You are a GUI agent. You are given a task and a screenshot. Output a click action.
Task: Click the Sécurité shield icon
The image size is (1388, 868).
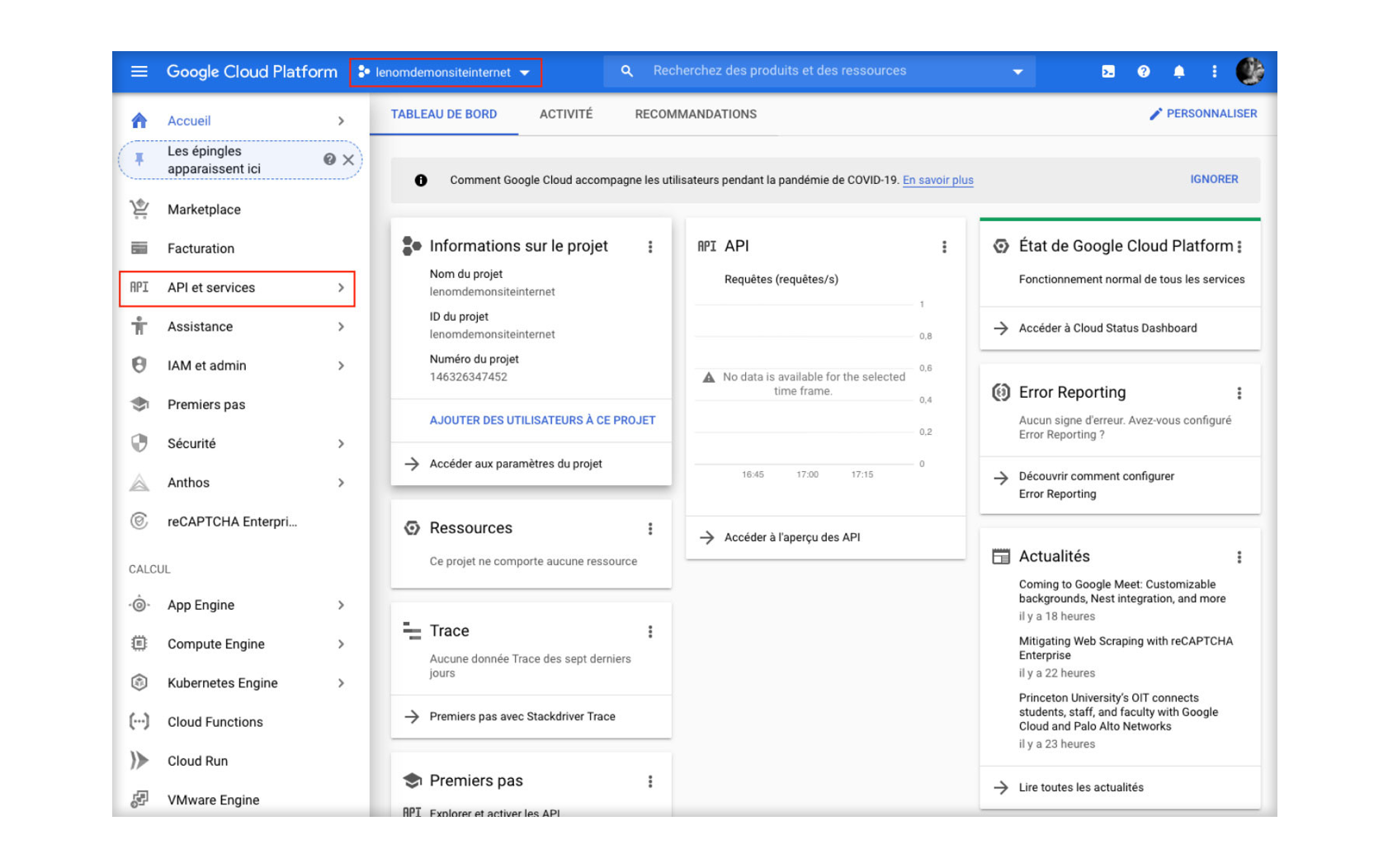coord(139,443)
